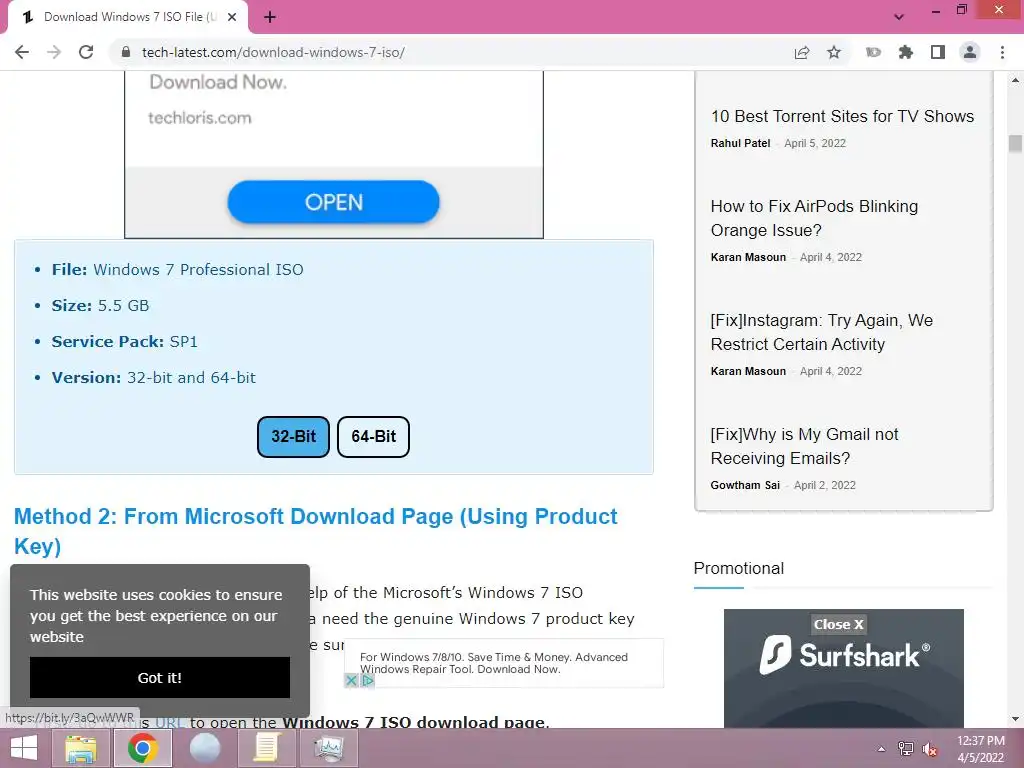Follow the URL link in step text
The height and width of the screenshot is (768, 1024).
168,722
